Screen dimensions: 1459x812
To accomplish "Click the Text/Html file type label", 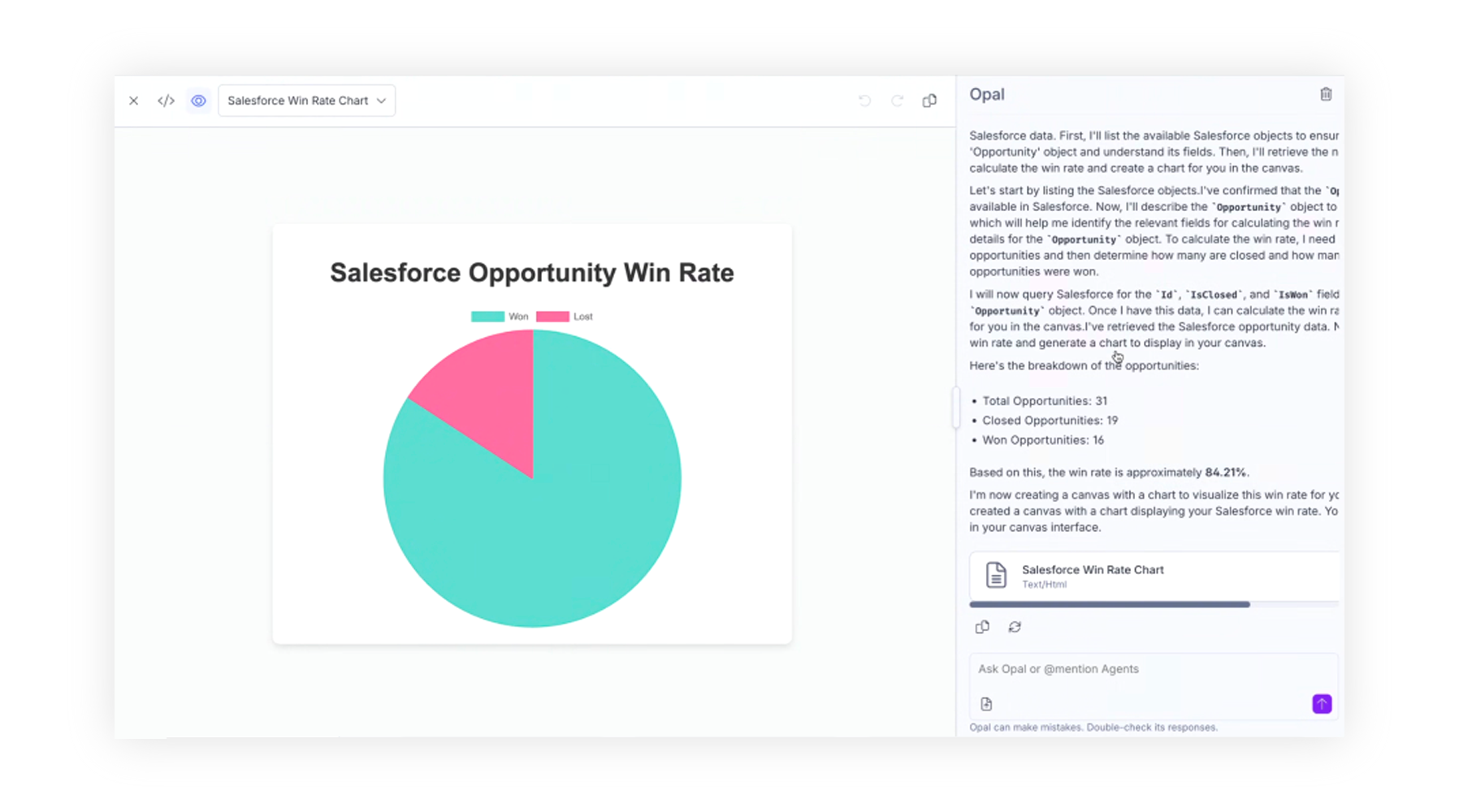I will click(1044, 585).
